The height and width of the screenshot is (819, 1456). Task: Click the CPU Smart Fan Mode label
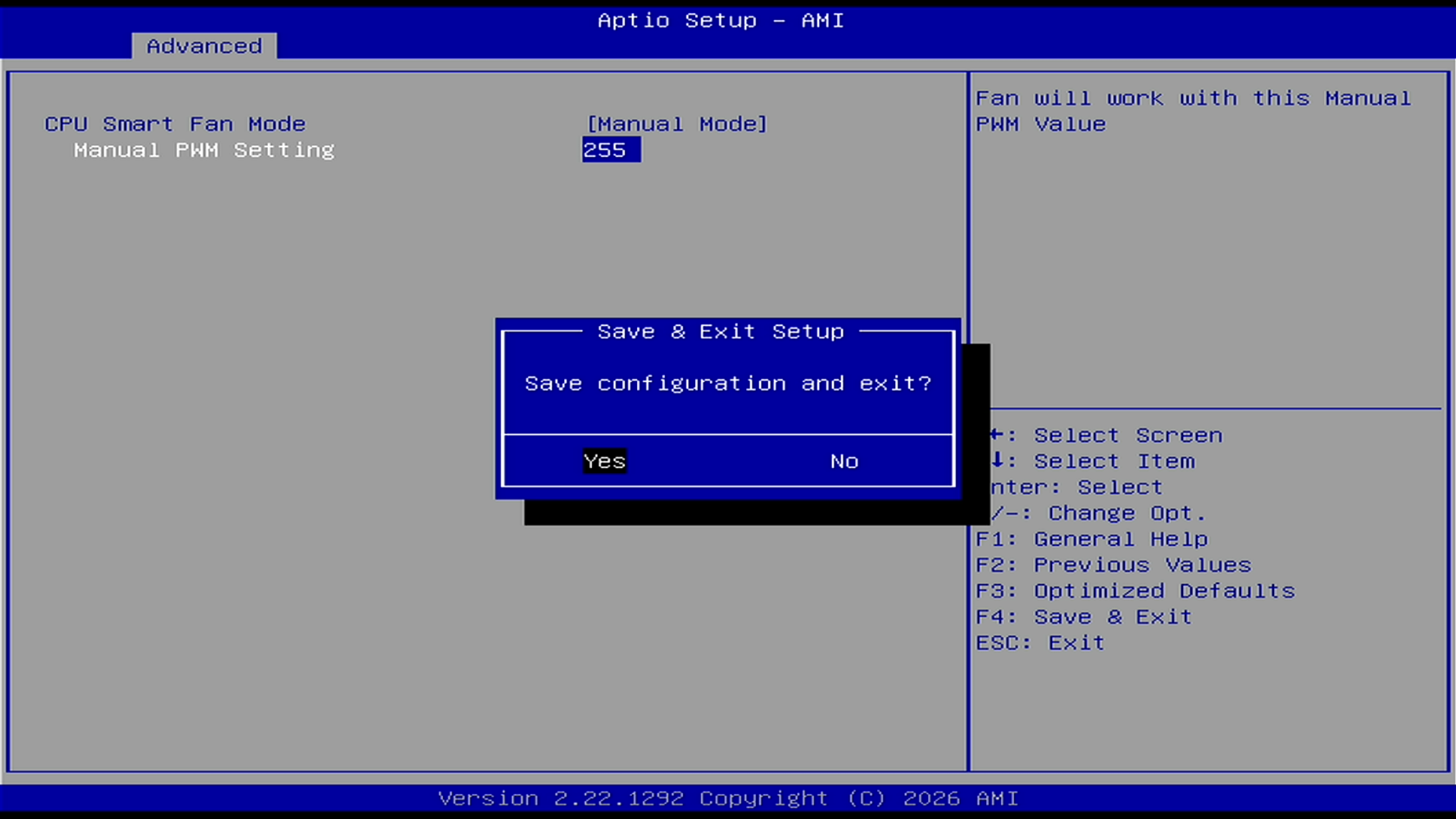click(x=175, y=124)
